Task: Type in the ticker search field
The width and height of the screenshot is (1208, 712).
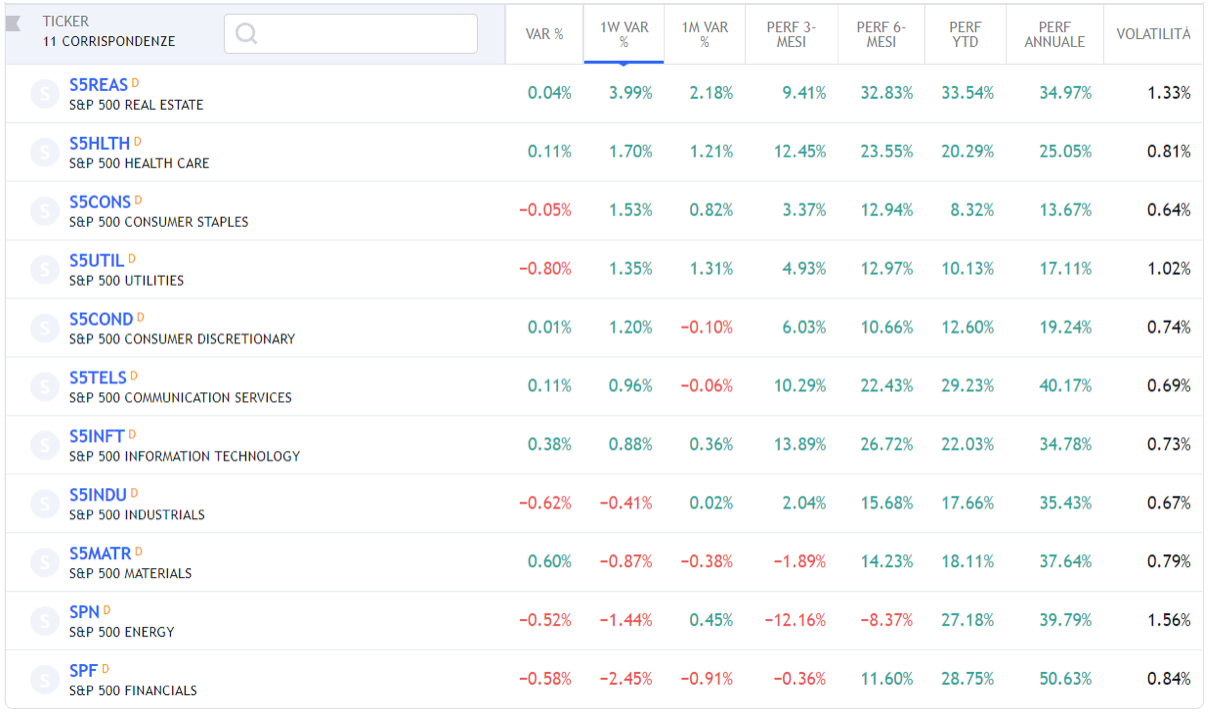Action: (x=365, y=34)
